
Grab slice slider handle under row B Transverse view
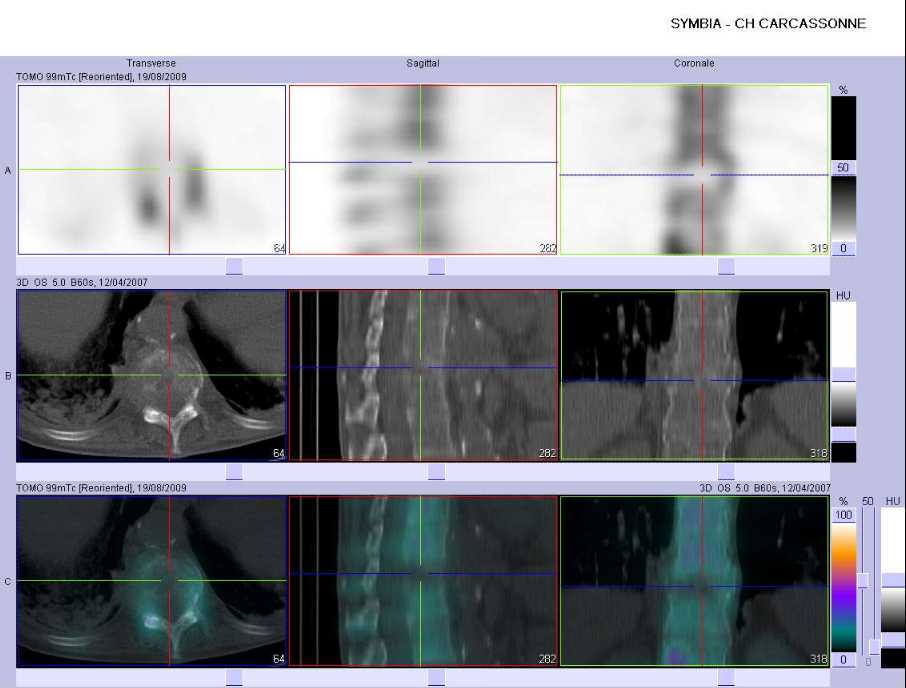click(234, 472)
